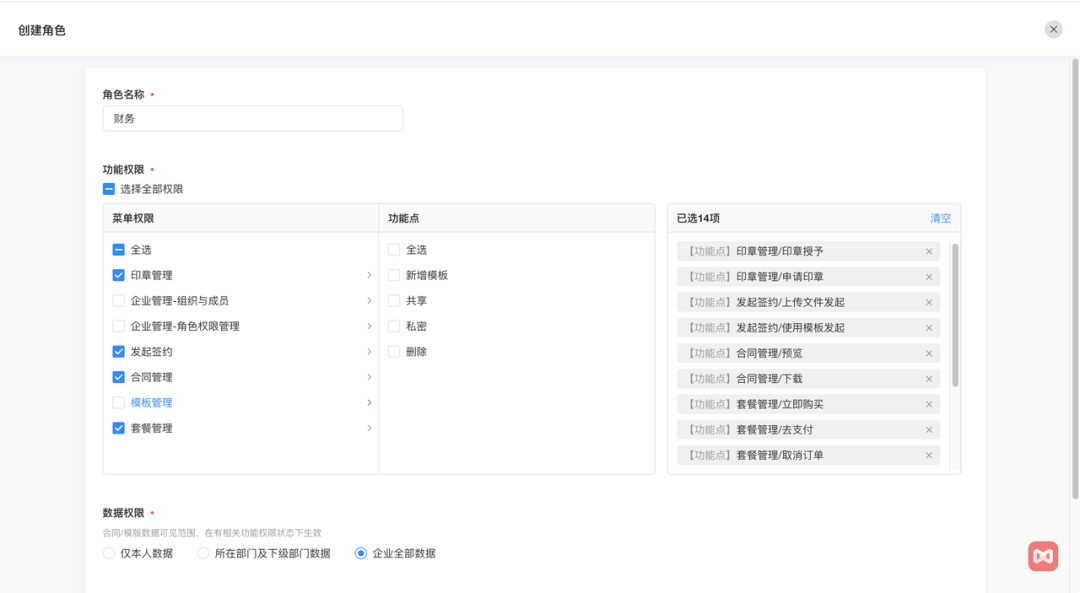Select the 印章管理 menu label

[x=152, y=275]
